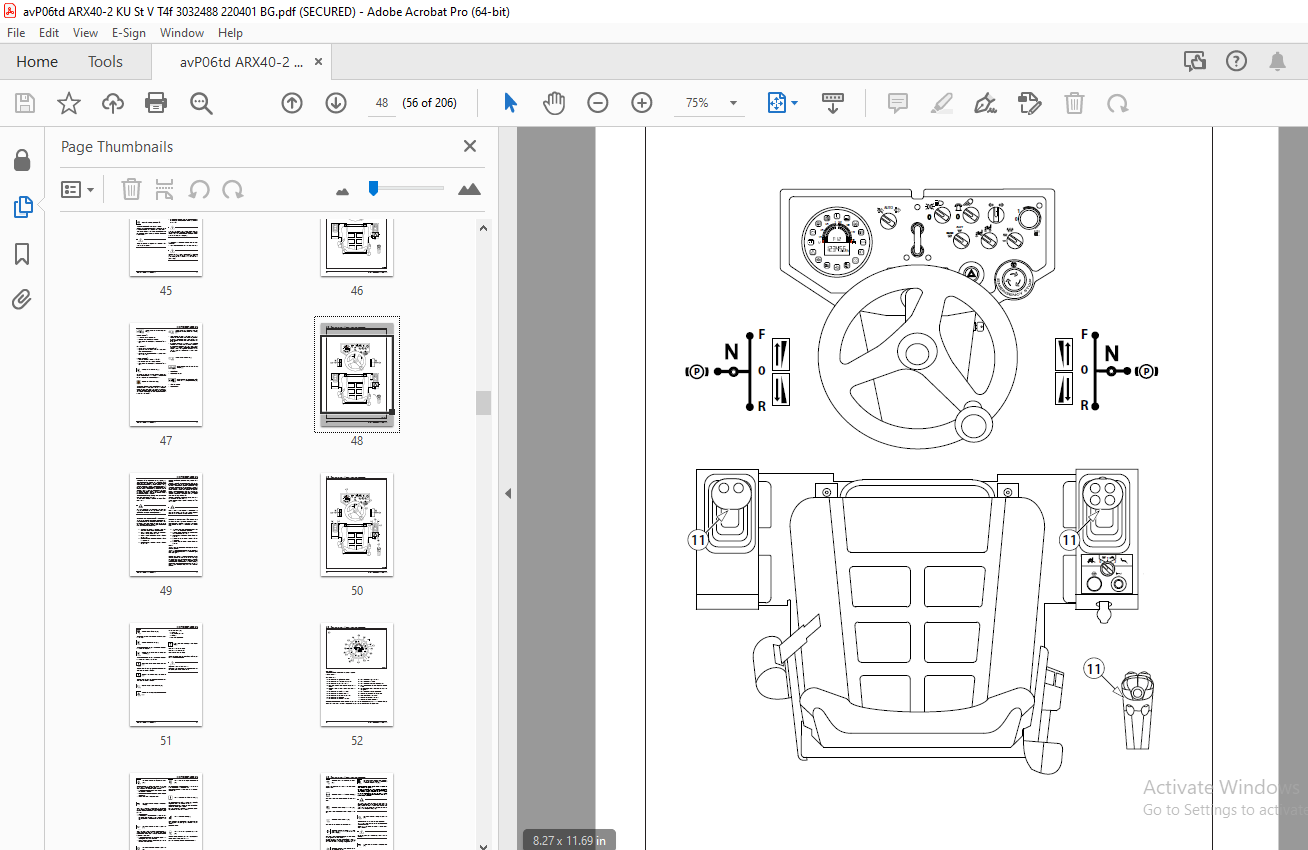
Task: Select the page 45 thumbnail
Action: (166, 248)
